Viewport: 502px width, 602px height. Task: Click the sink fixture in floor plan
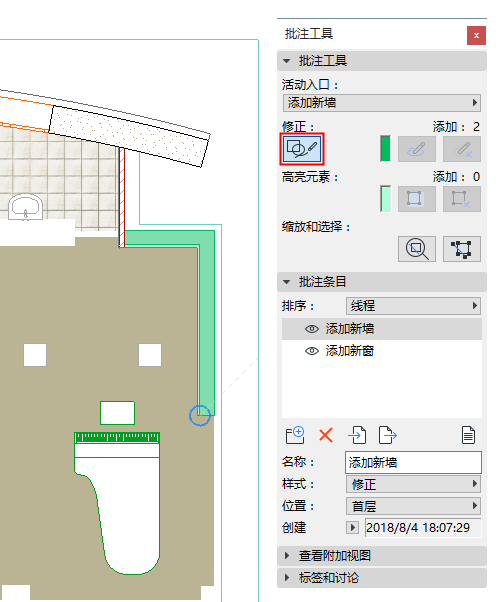pyautogui.click(x=25, y=207)
